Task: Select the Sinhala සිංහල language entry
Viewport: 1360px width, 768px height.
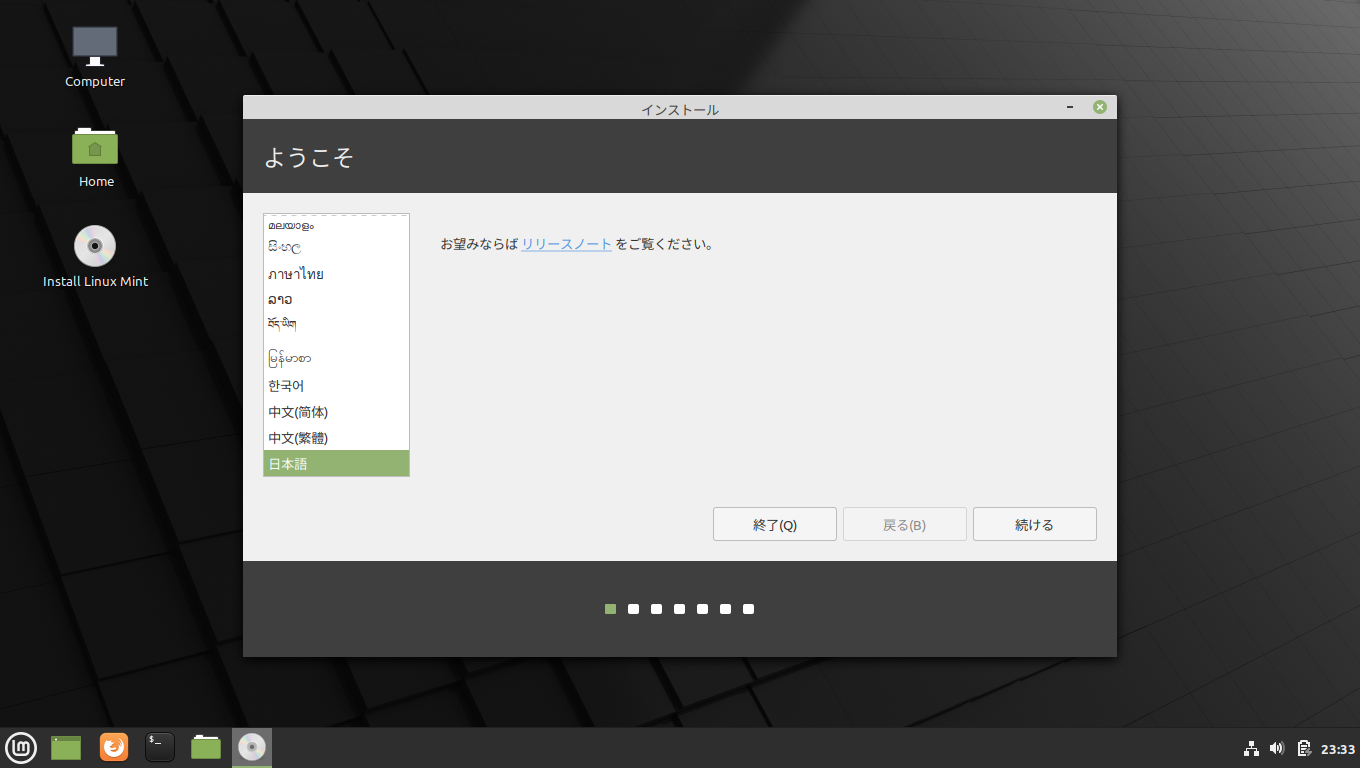Action: tap(336, 247)
